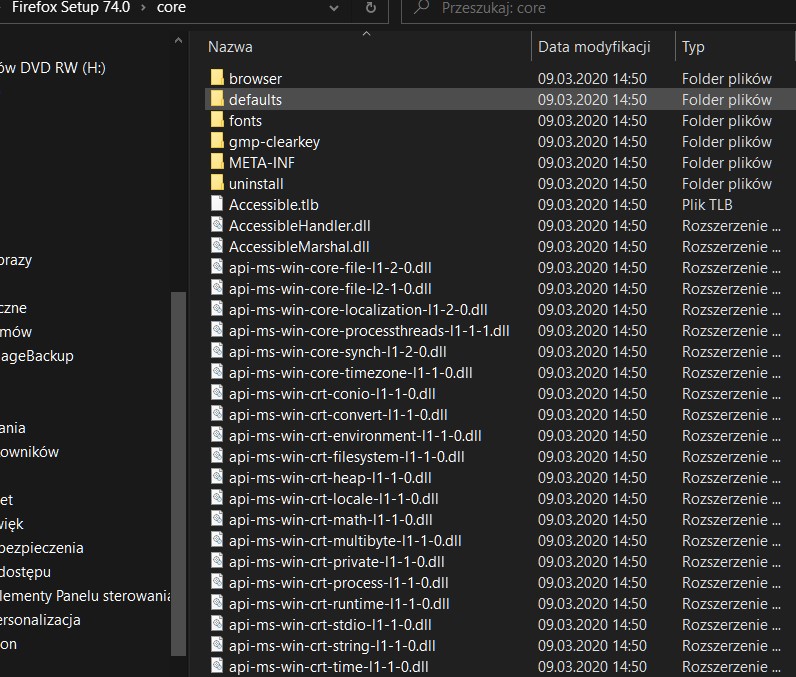
Task: Click icon of api-ms-win-crt-locale-l1-1-0.dll
Action: tap(217, 498)
